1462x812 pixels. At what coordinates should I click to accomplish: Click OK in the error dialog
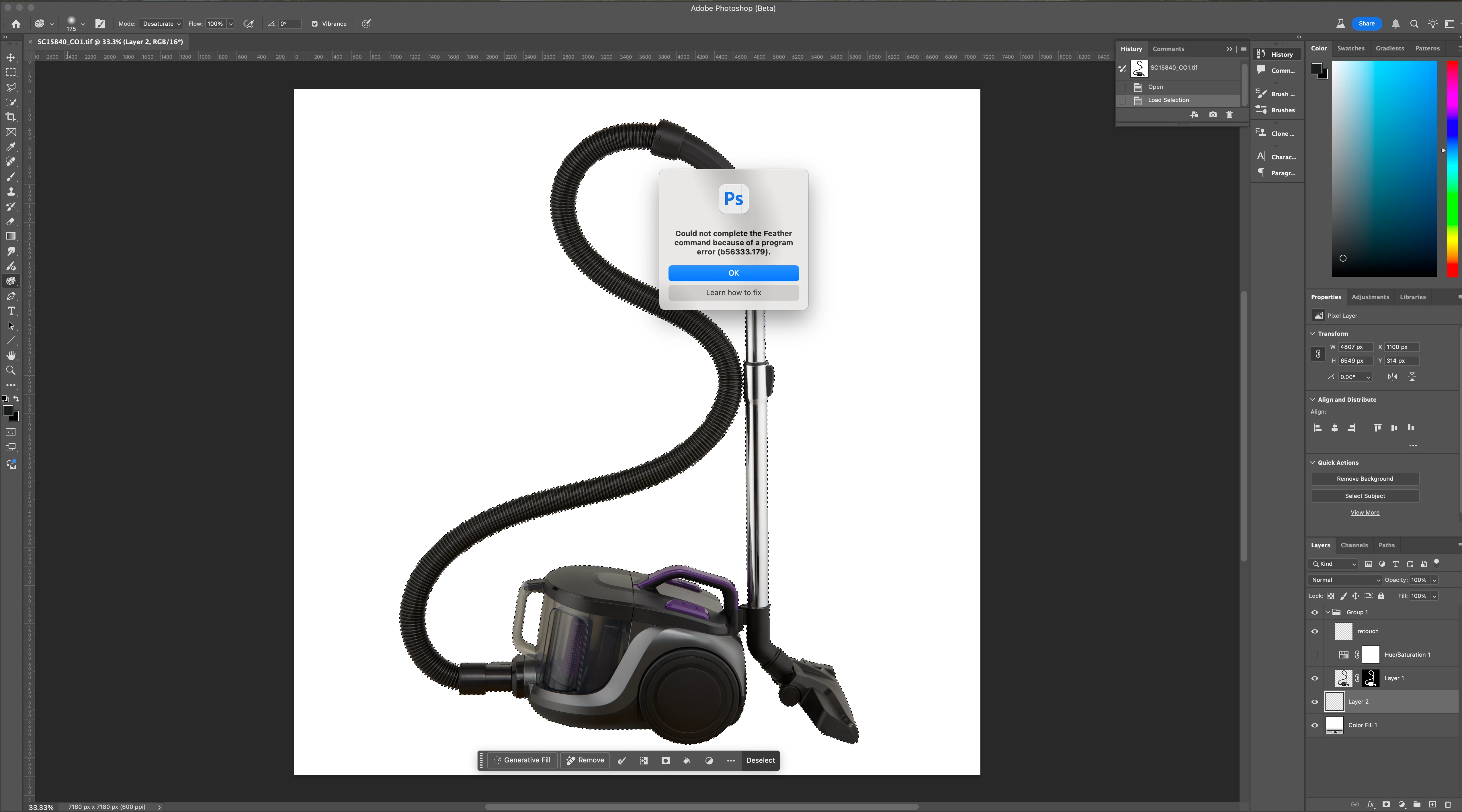point(733,273)
